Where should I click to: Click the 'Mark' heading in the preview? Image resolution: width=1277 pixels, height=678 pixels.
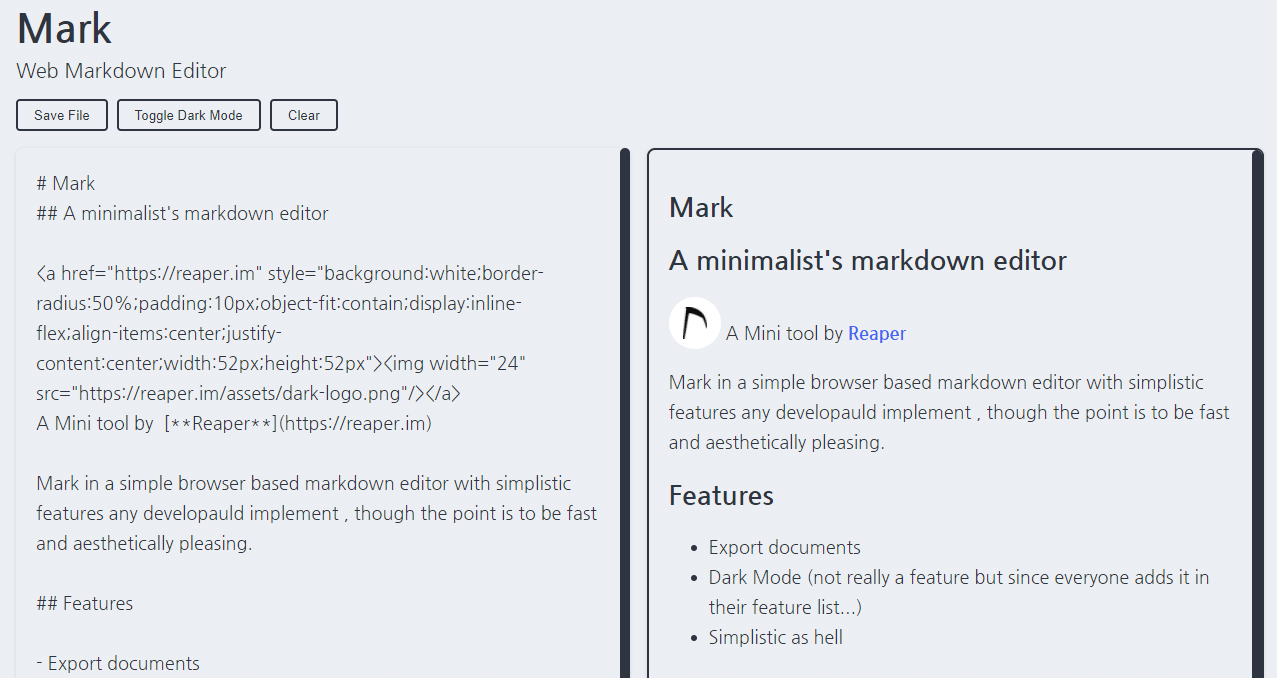(700, 207)
